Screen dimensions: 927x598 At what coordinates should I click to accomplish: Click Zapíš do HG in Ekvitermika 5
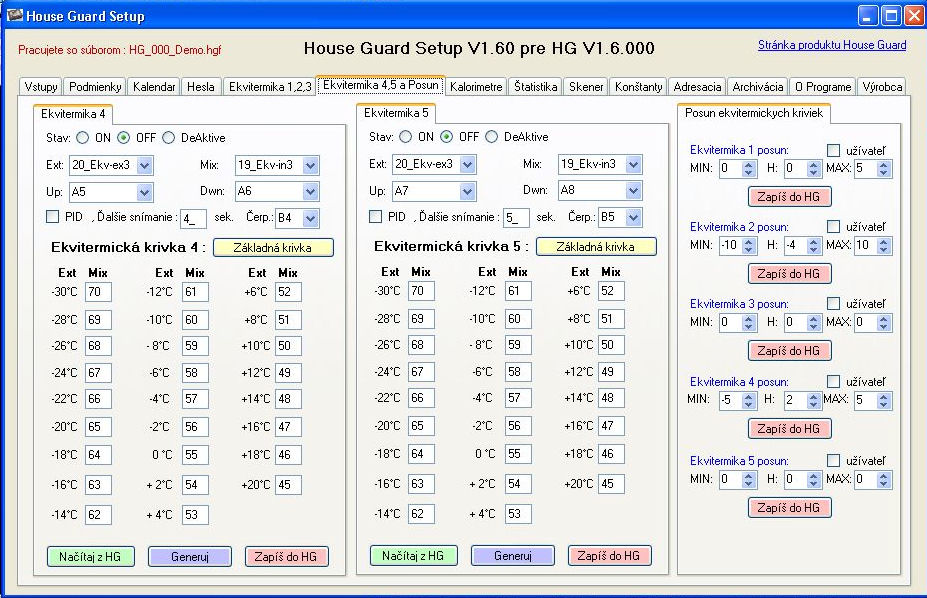point(609,555)
